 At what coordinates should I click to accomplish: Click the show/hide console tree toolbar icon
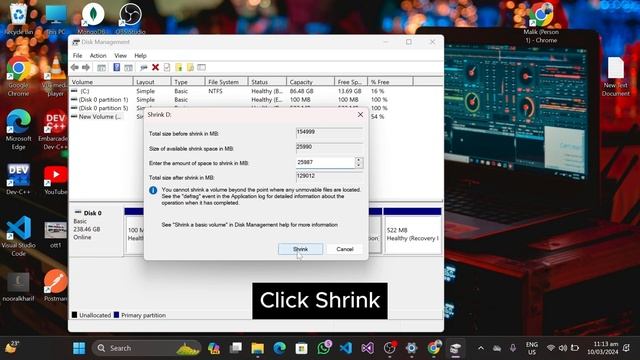point(102,68)
